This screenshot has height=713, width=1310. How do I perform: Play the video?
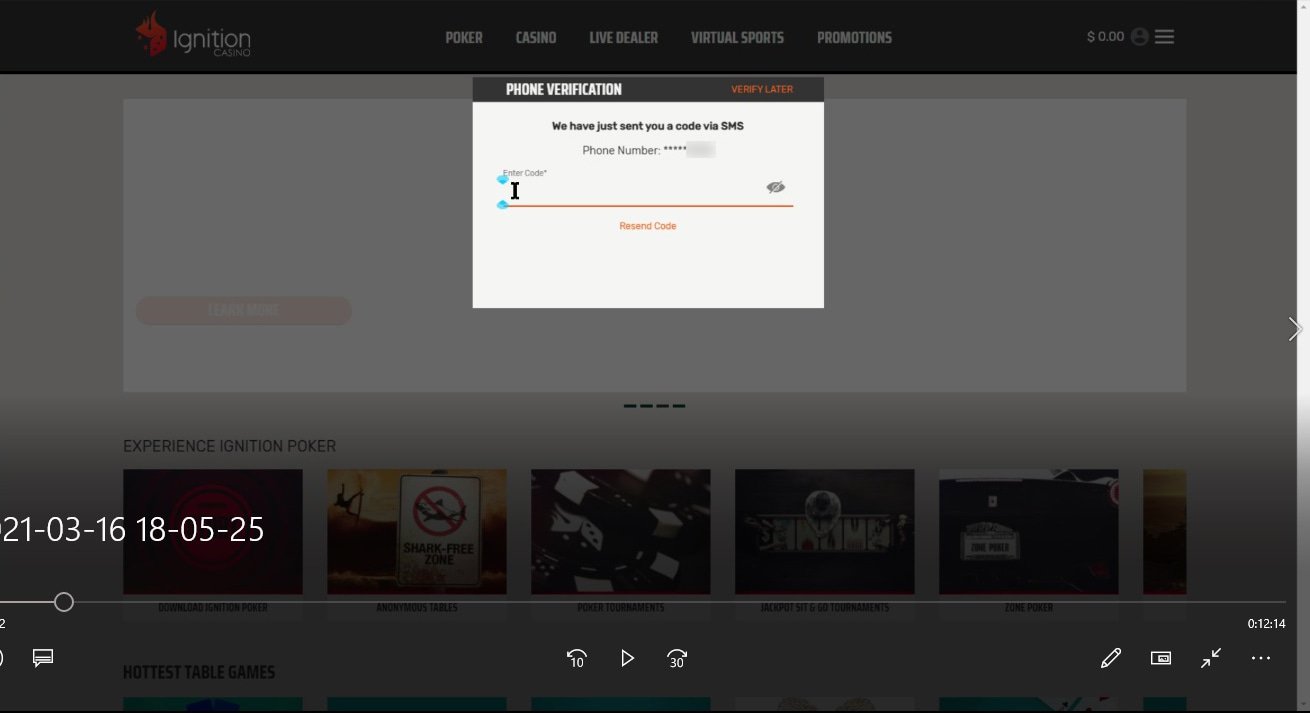(627, 658)
